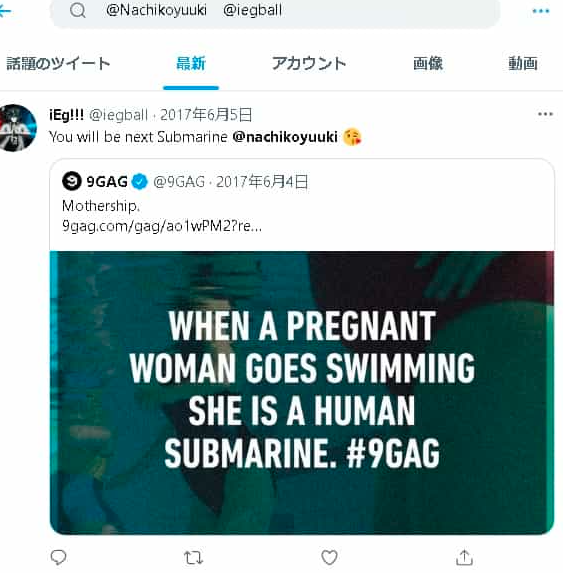The image size is (563, 573).
Task: Open the 9gag.com/gag link
Action: tap(162, 226)
